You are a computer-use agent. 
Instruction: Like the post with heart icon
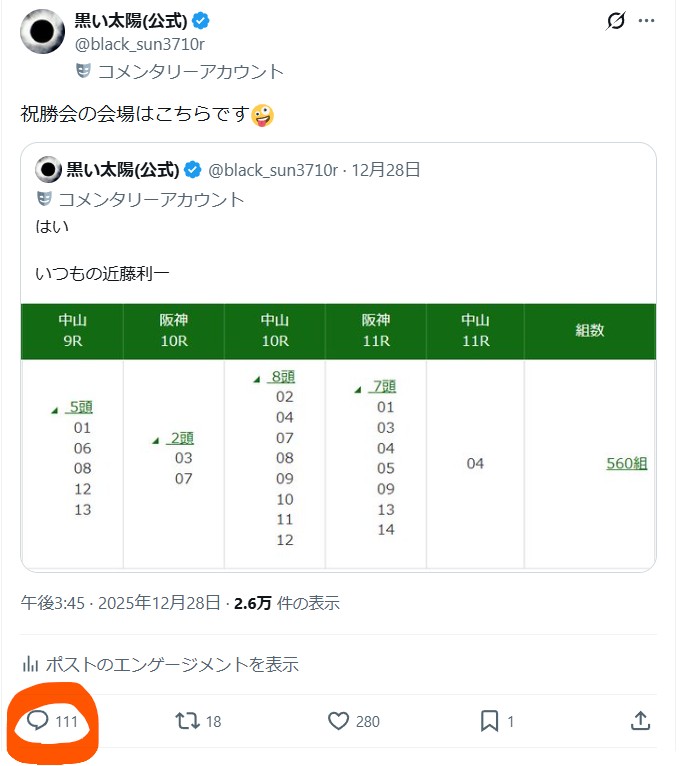coord(338,720)
